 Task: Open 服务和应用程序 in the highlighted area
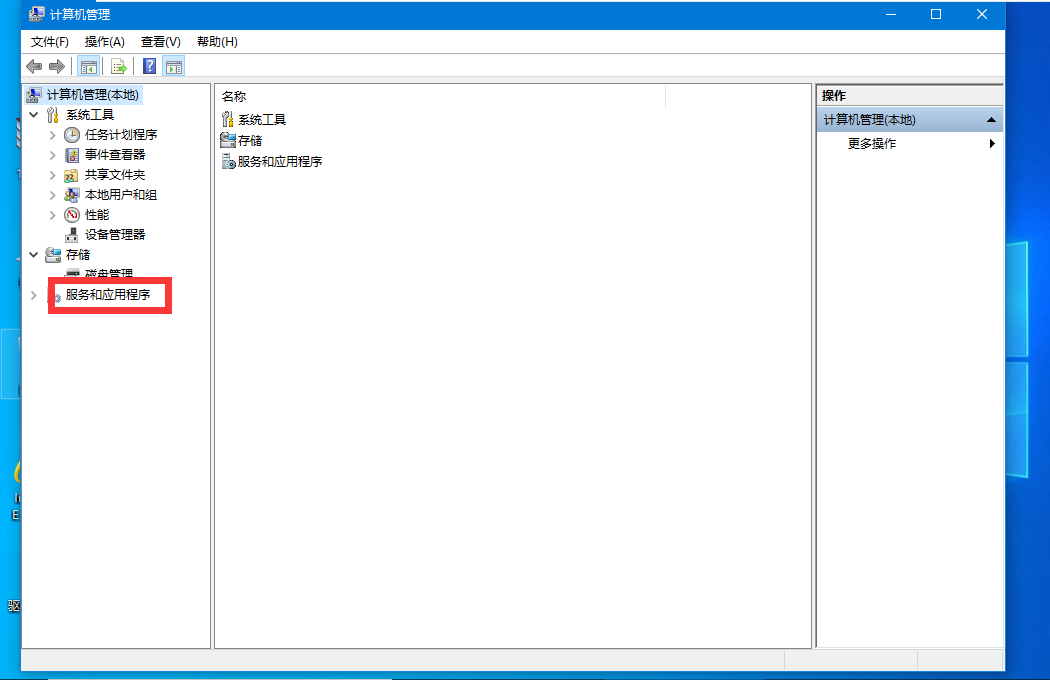(x=110, y=295)
